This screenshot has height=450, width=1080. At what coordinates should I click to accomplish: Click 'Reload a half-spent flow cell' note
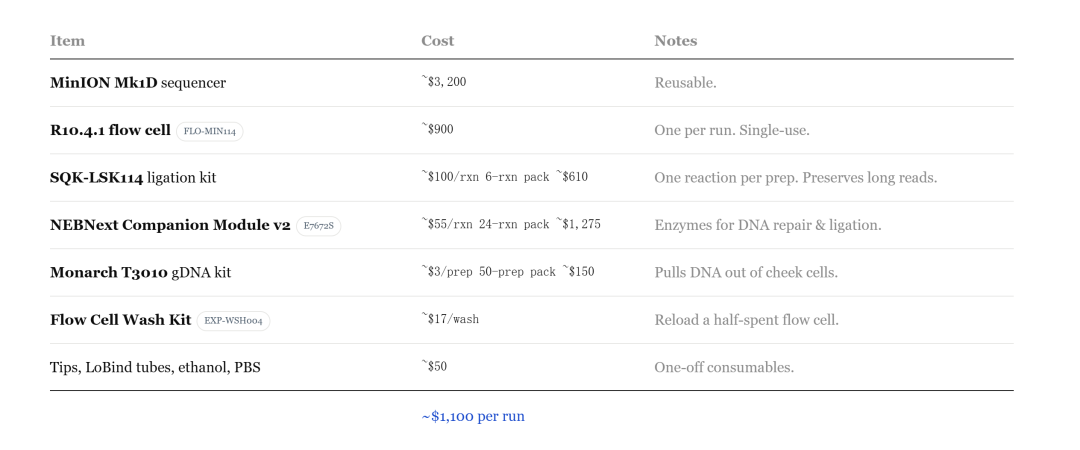(747, 320)
